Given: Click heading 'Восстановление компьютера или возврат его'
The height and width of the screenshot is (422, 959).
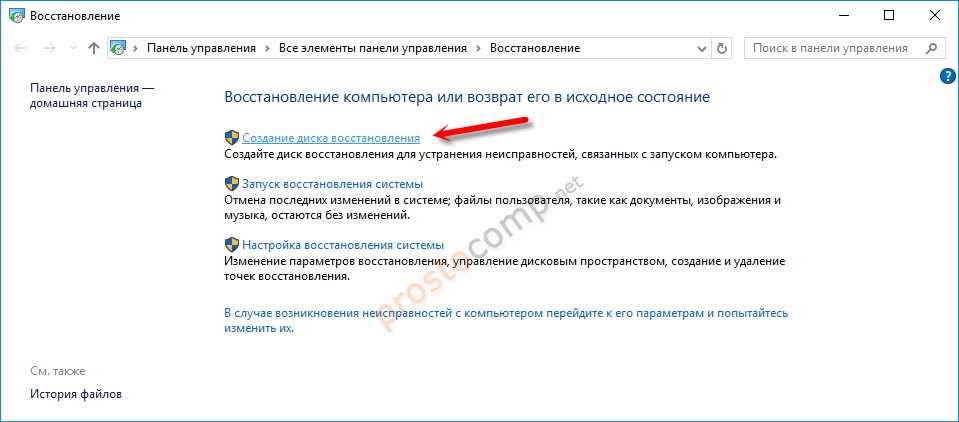Looking at the screenshot, I should pos(467,97).
